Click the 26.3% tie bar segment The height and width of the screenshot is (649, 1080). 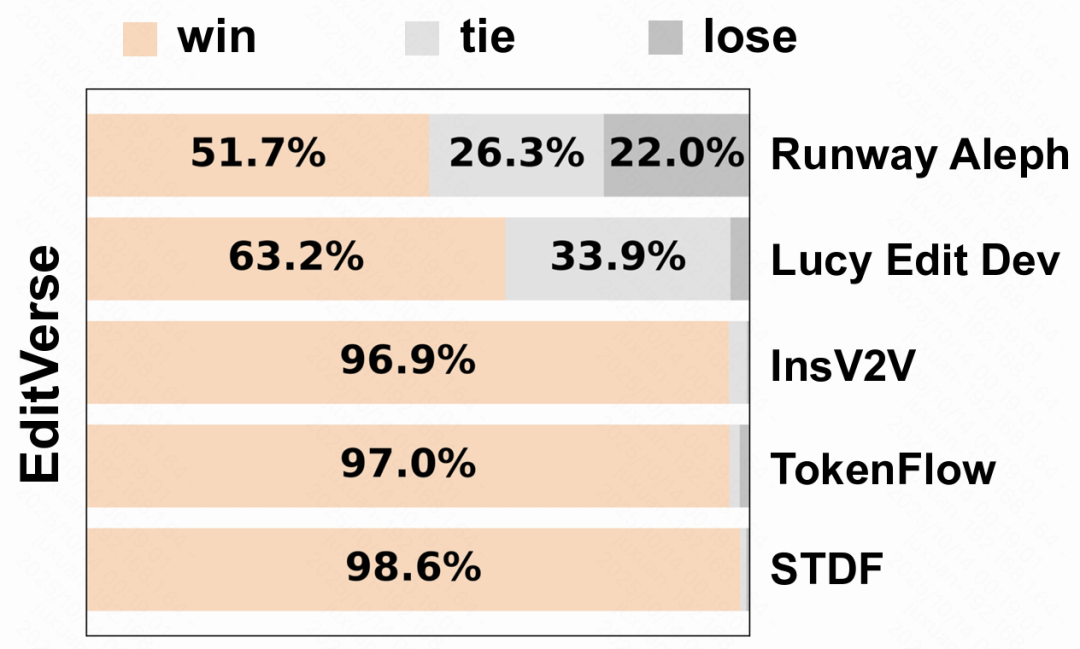516,155
